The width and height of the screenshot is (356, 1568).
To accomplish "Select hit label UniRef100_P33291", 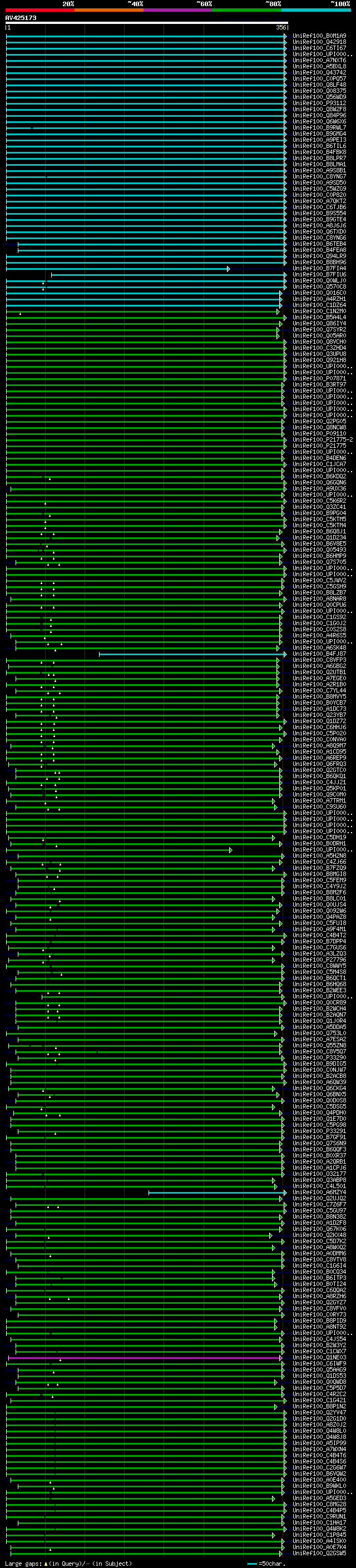I will tap(319, 1131).
